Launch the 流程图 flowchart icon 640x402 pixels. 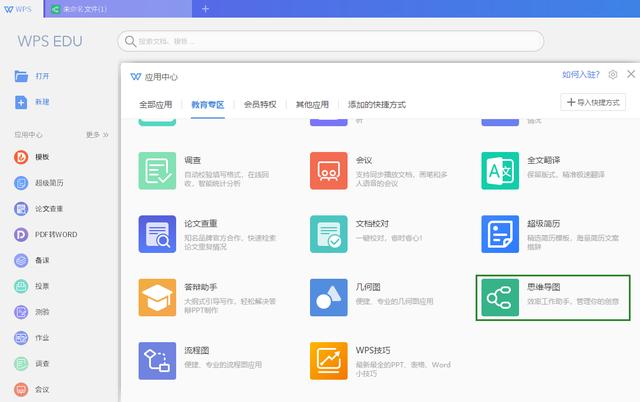[157, 361]
